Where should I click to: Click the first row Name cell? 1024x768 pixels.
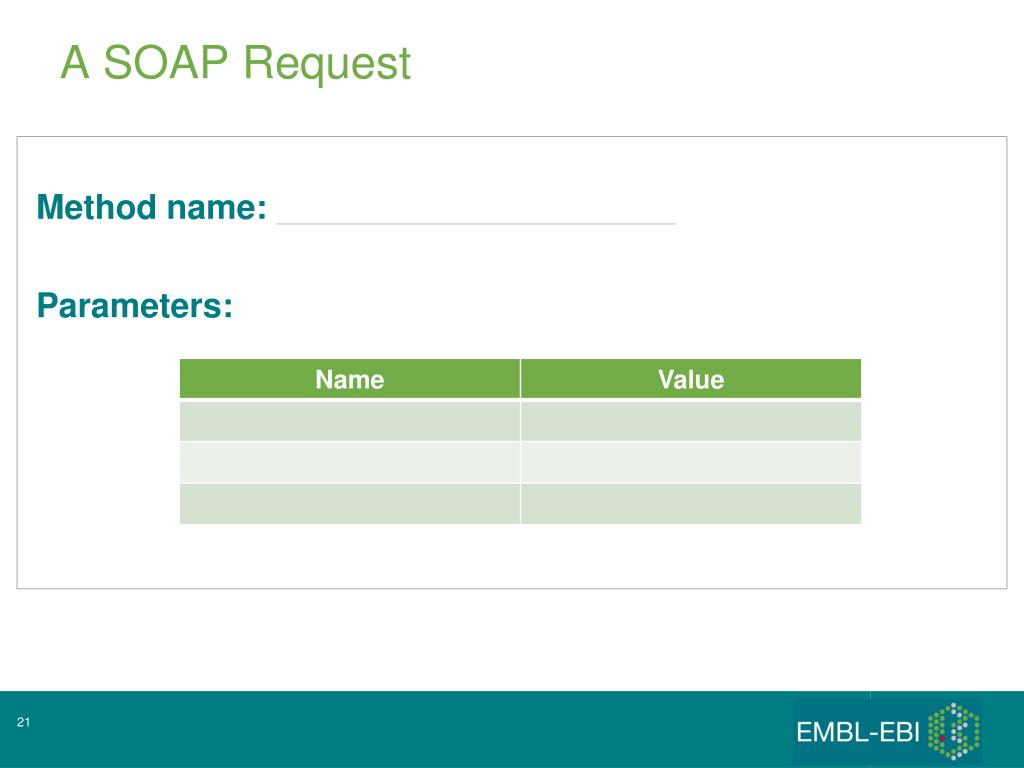(350, 421)
